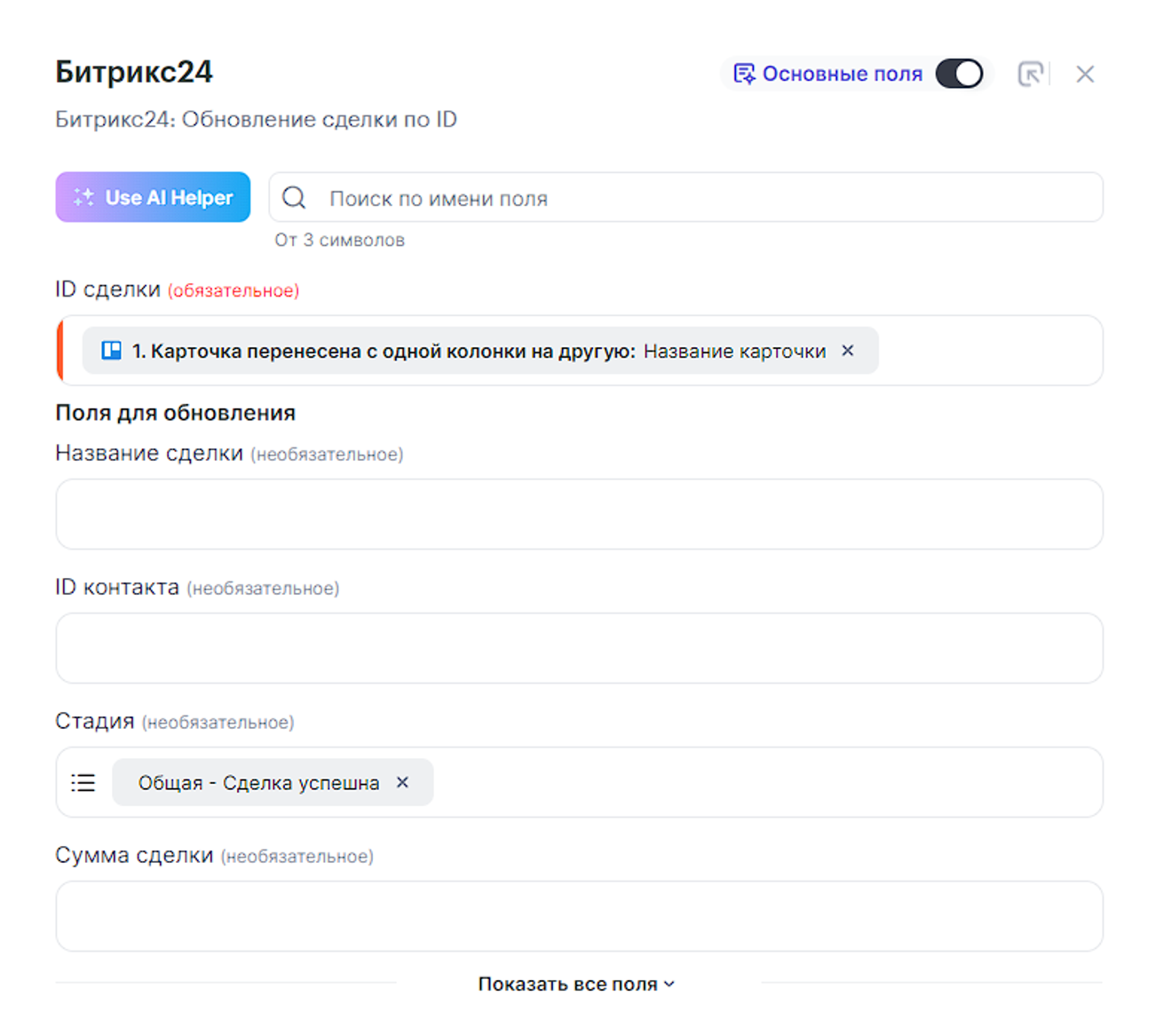Image resolution: width=1163 pixels, height=1036 pixels.
Task: Click the pop-out arrow icon beside the toggle
Action: click(1030, 74)
